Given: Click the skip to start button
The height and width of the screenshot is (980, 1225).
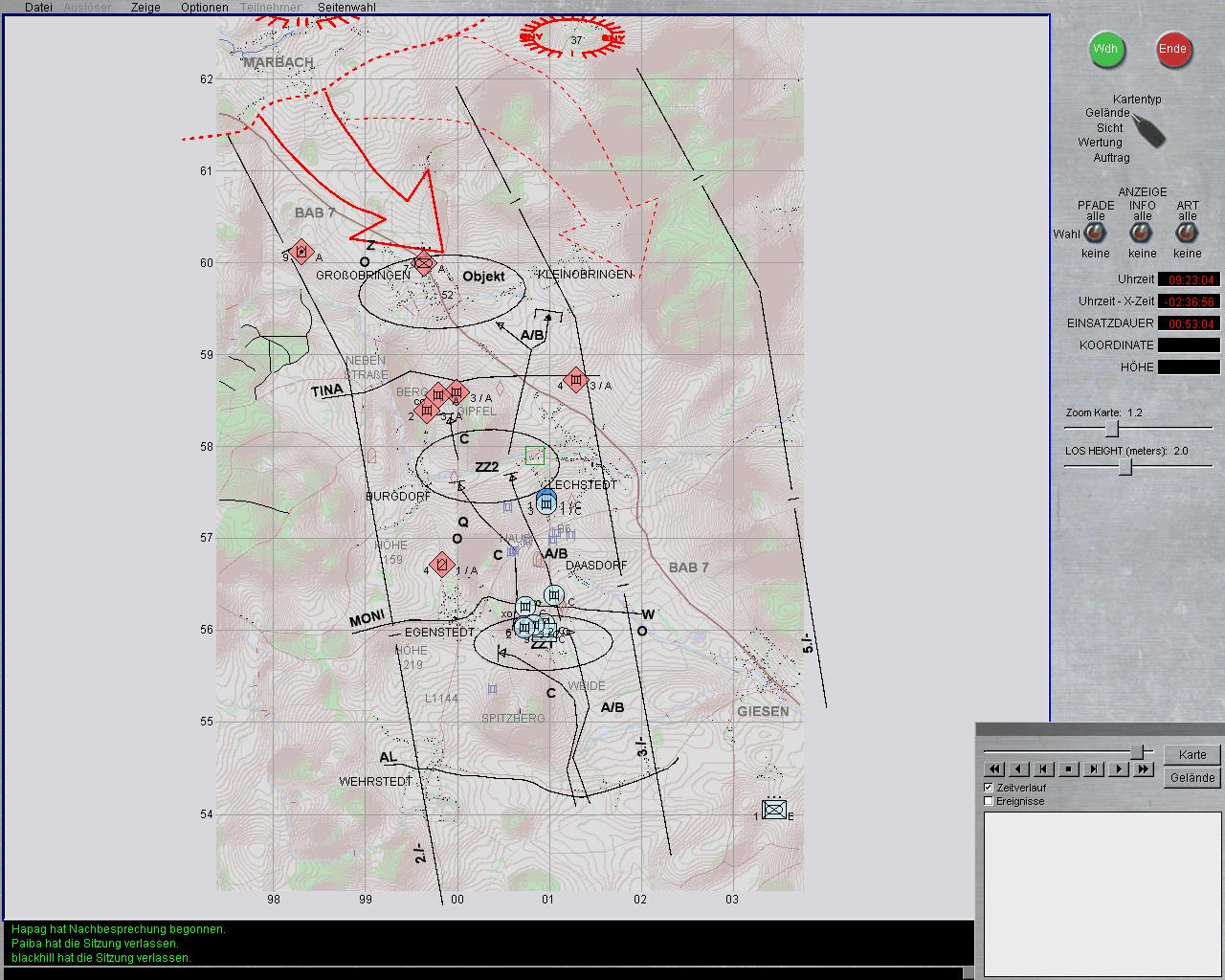Looking at the screenshot, I should 1044,768.
